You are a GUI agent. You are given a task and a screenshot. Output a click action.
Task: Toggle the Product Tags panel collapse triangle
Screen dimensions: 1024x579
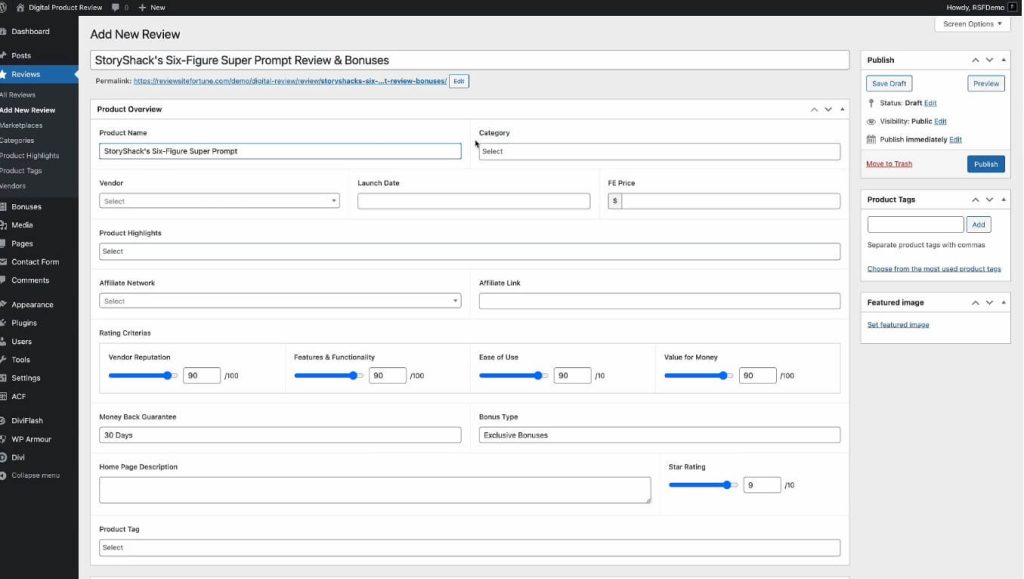[1004, 200]
